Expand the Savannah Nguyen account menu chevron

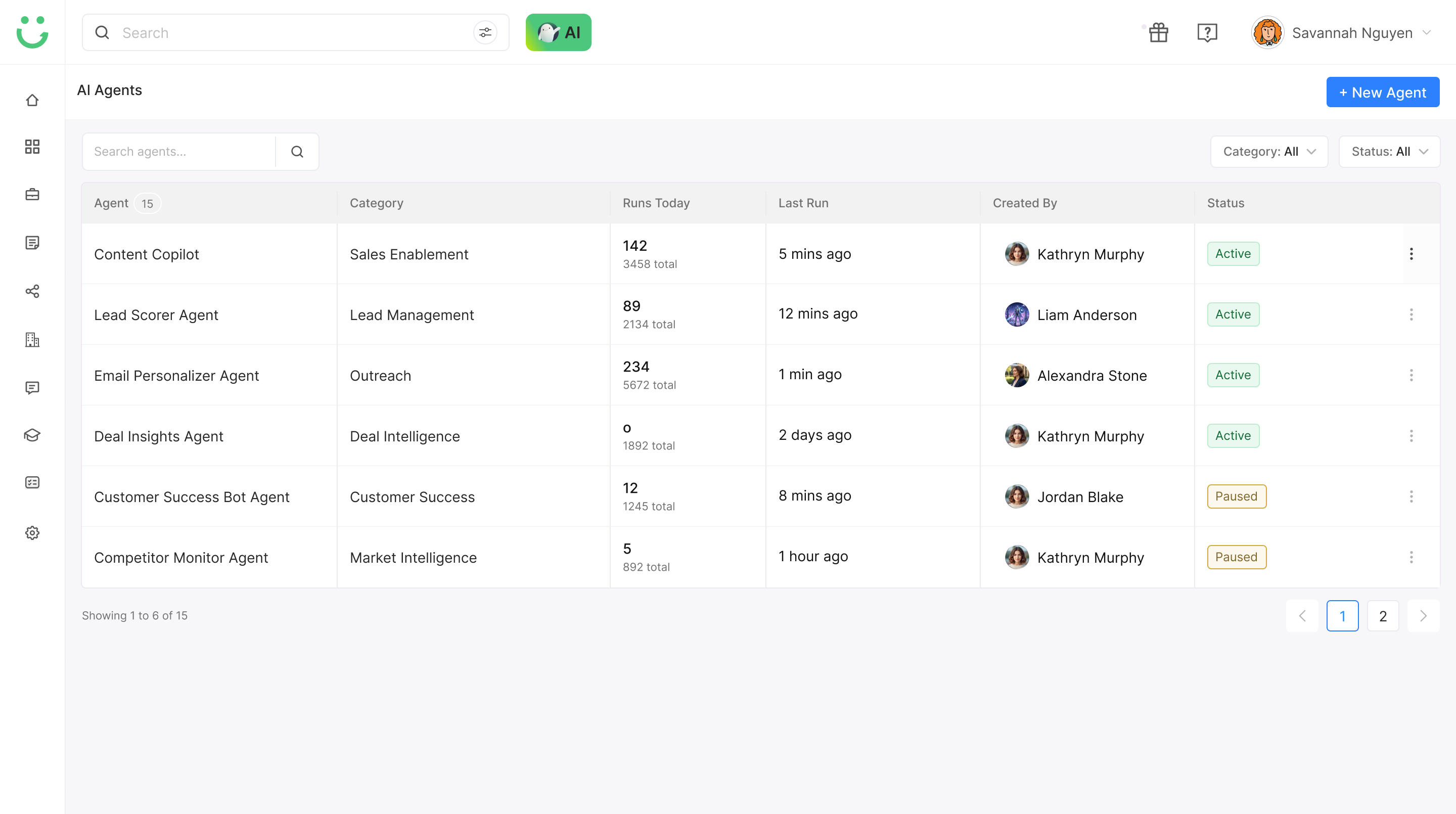1427,32
